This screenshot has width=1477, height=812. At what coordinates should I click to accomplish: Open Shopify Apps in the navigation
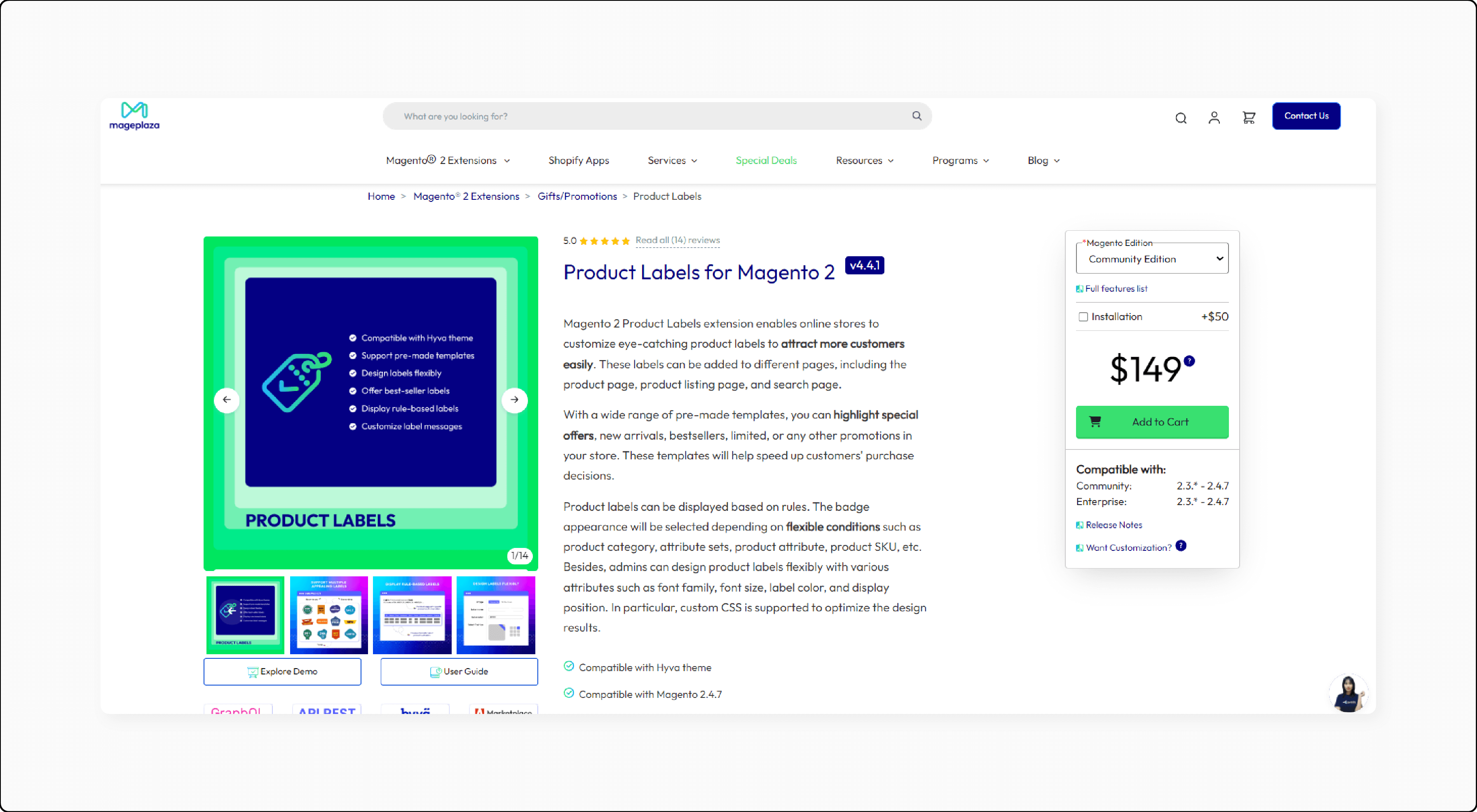579,160
